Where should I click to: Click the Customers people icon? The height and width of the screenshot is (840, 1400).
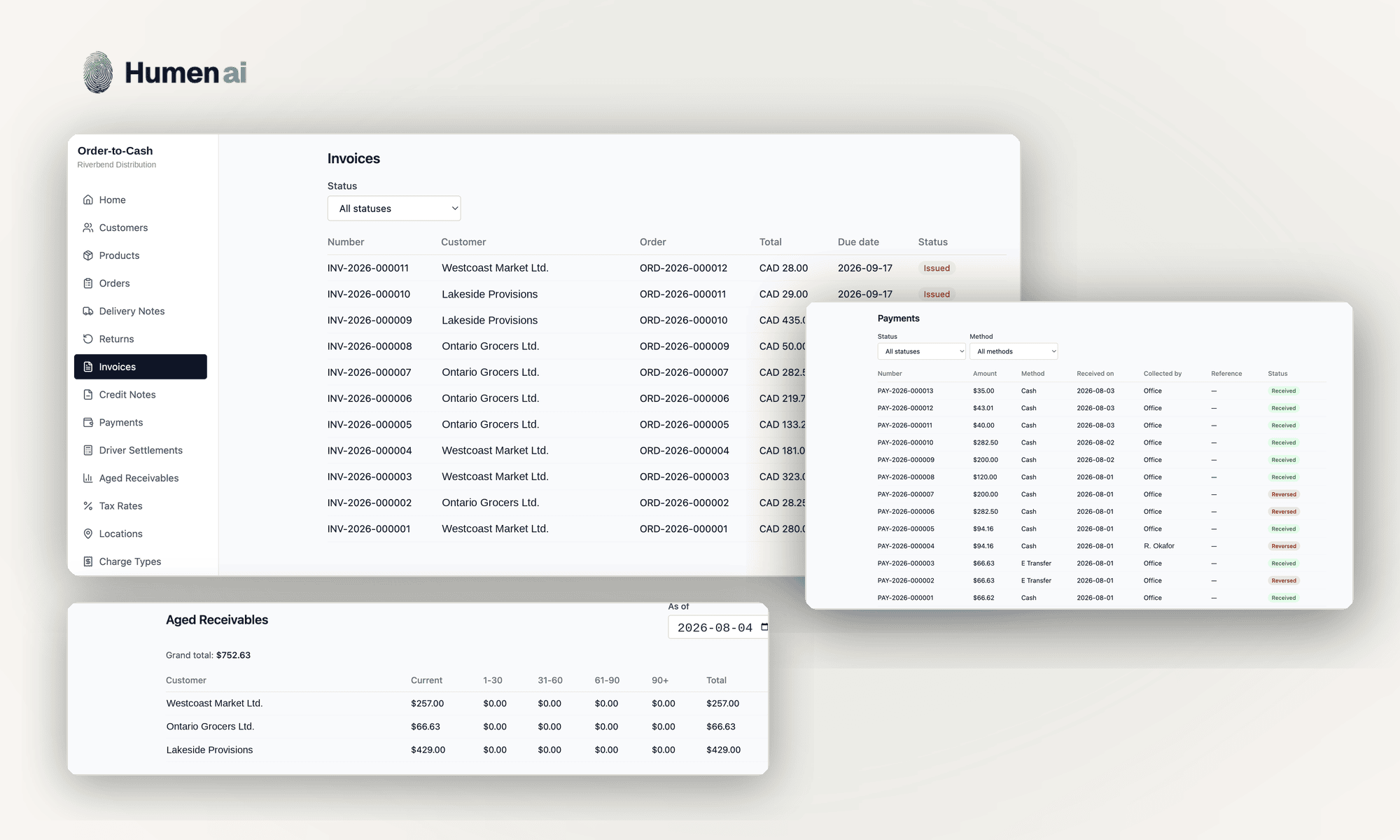88,227
